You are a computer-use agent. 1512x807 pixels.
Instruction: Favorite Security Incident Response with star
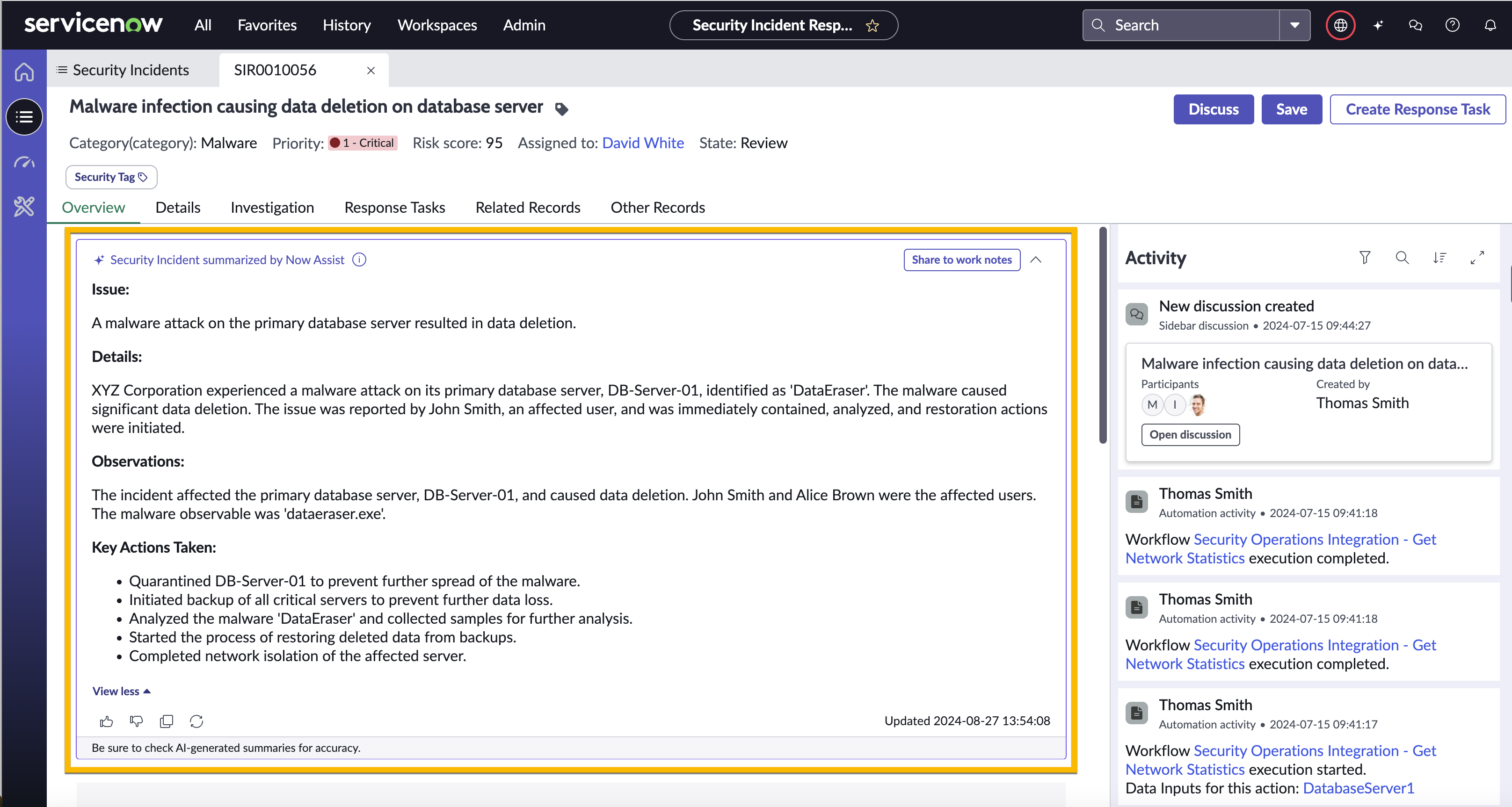872,26
